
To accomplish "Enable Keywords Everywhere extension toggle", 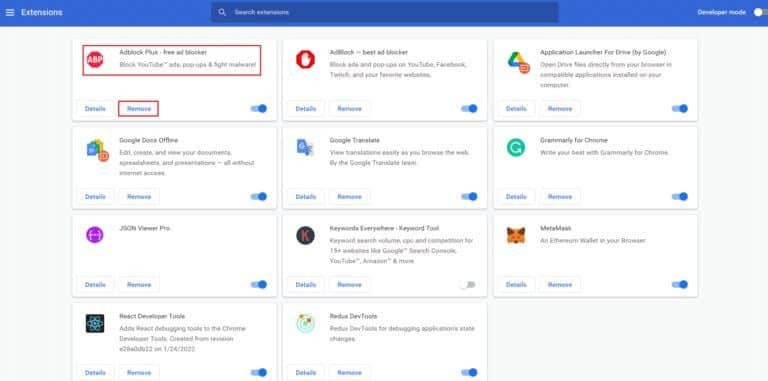I will coord(468,285).
